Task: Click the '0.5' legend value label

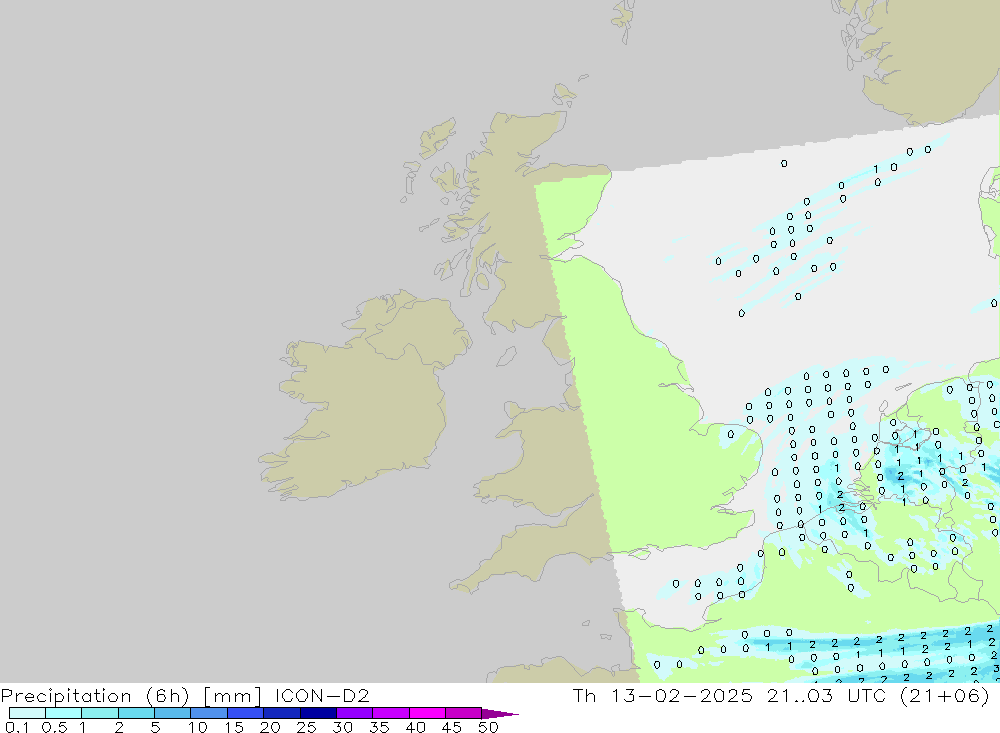Action: tap(54, 727)
